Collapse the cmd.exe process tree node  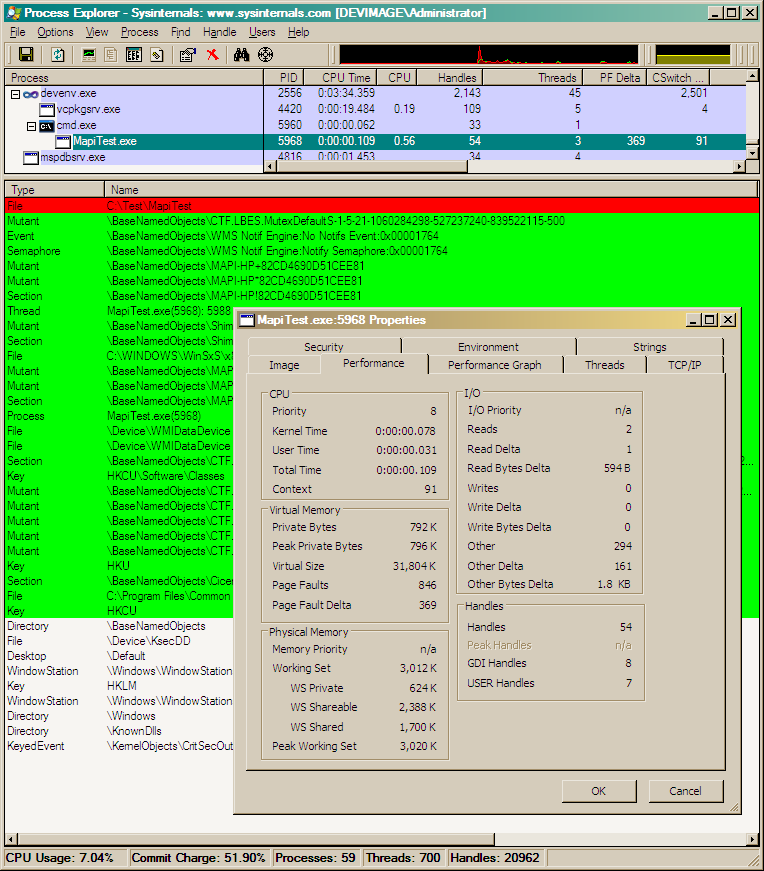tap(32, 125)
